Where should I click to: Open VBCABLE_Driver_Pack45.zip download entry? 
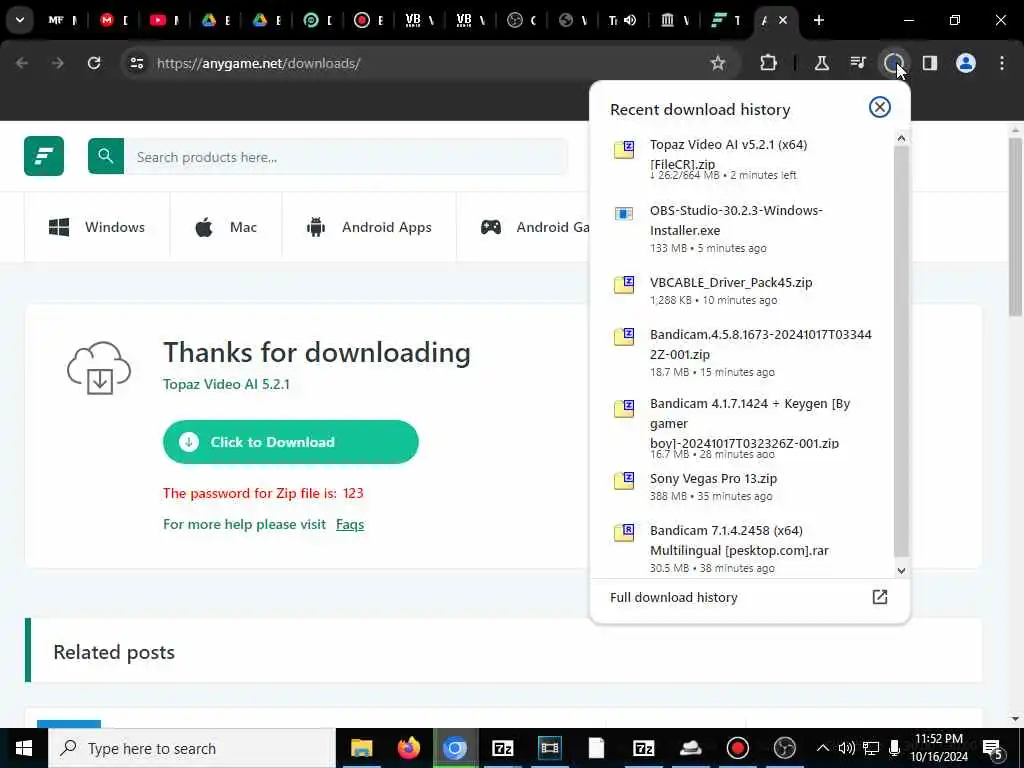click(x=741, y=291)
